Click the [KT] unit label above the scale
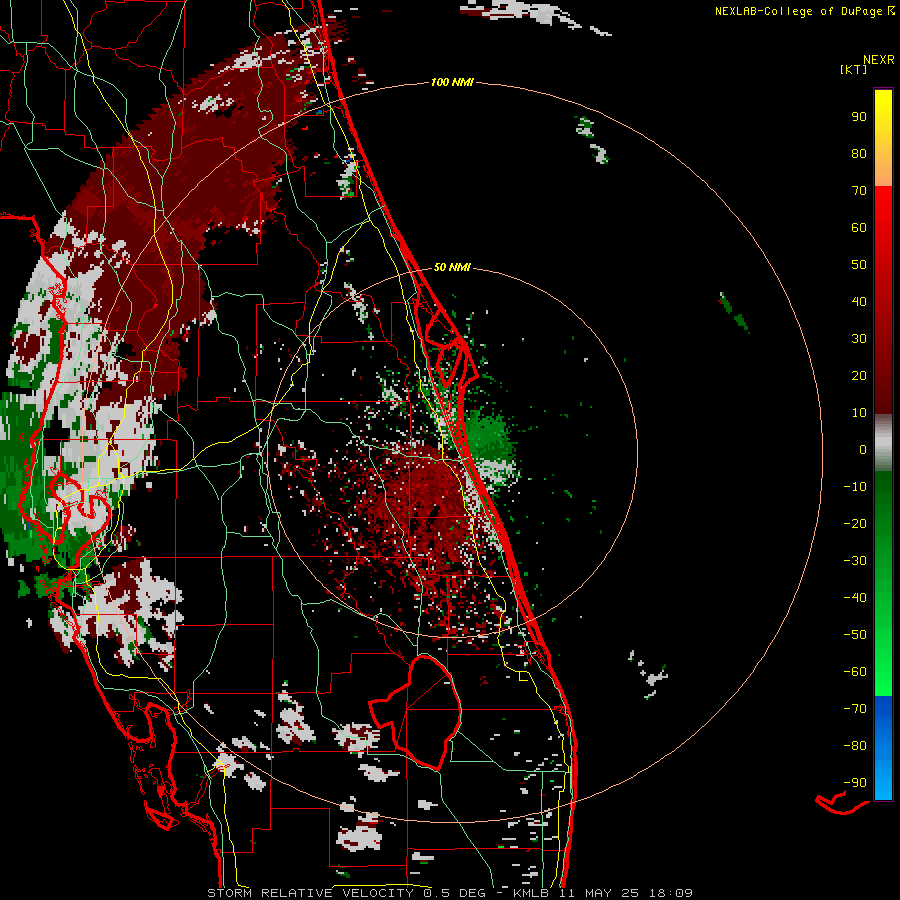900x900 pixels. (853, 69)
